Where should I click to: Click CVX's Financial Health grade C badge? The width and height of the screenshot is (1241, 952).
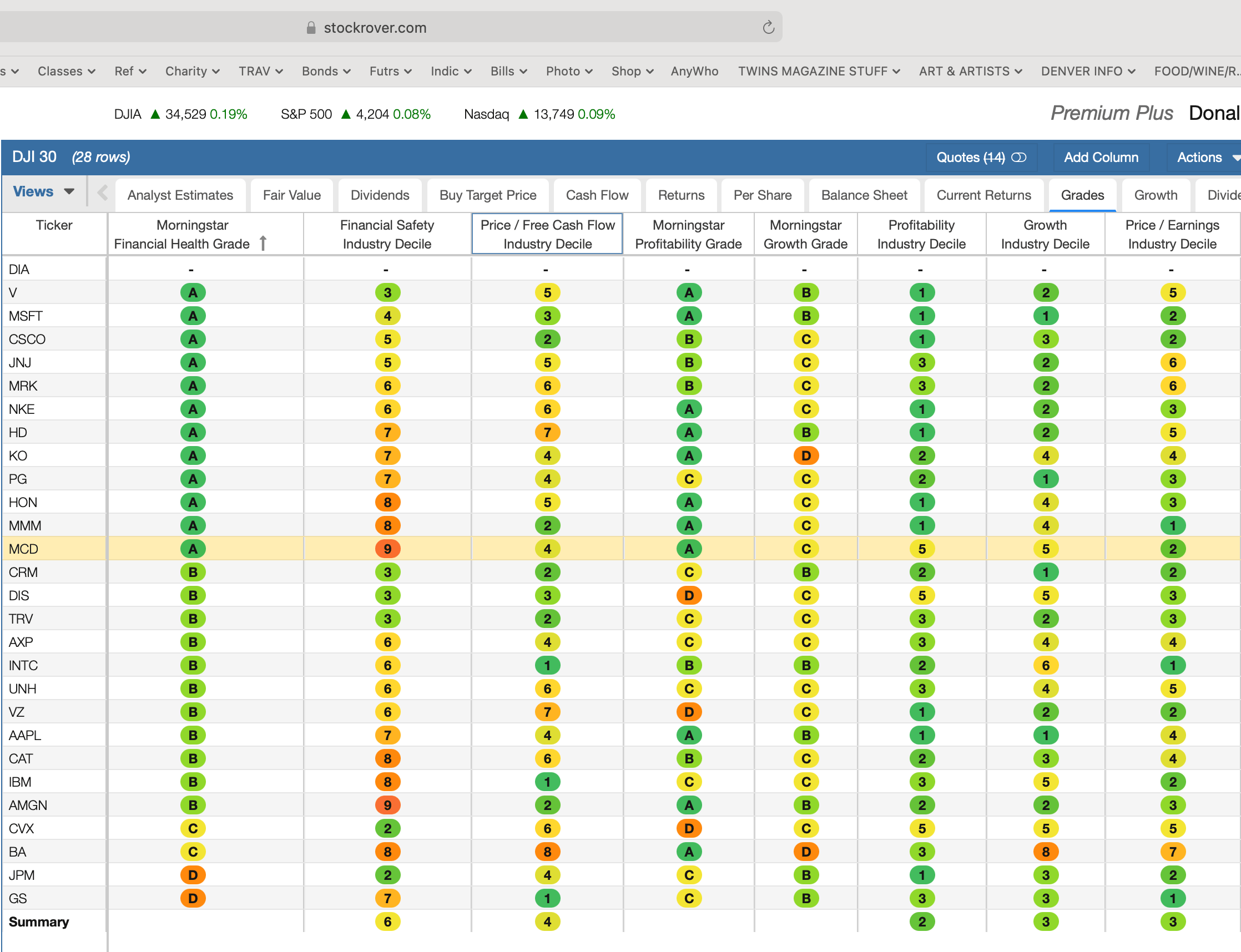pos(193,829)
